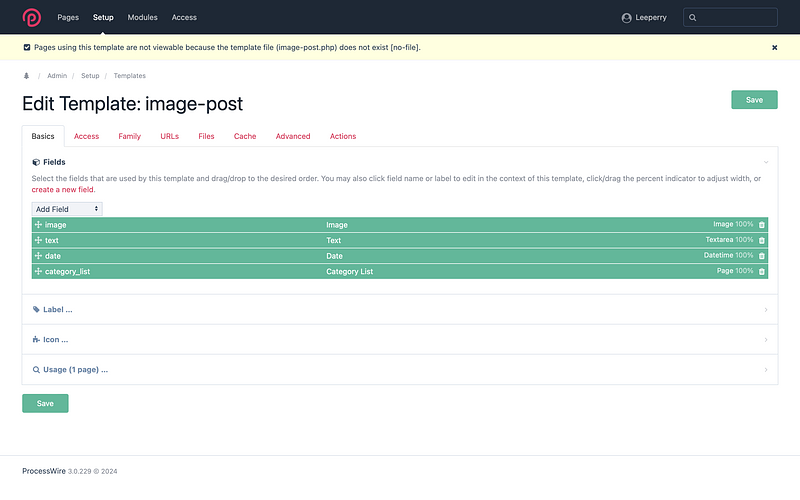Click the ProcessWire logo icon

click(32, 17)
